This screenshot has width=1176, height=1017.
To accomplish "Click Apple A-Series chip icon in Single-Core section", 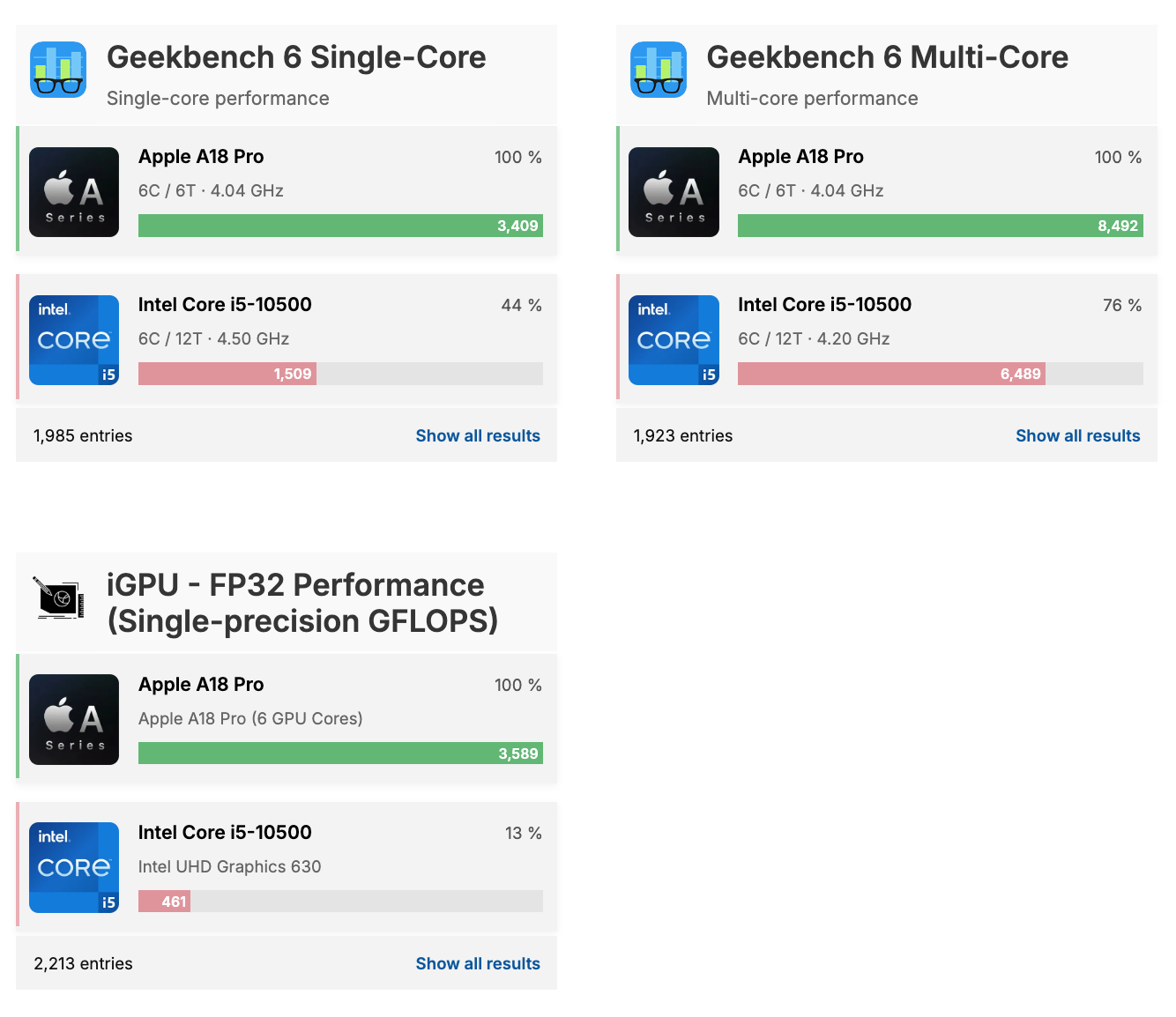I will pyautogui.click(x=74, y=192).
